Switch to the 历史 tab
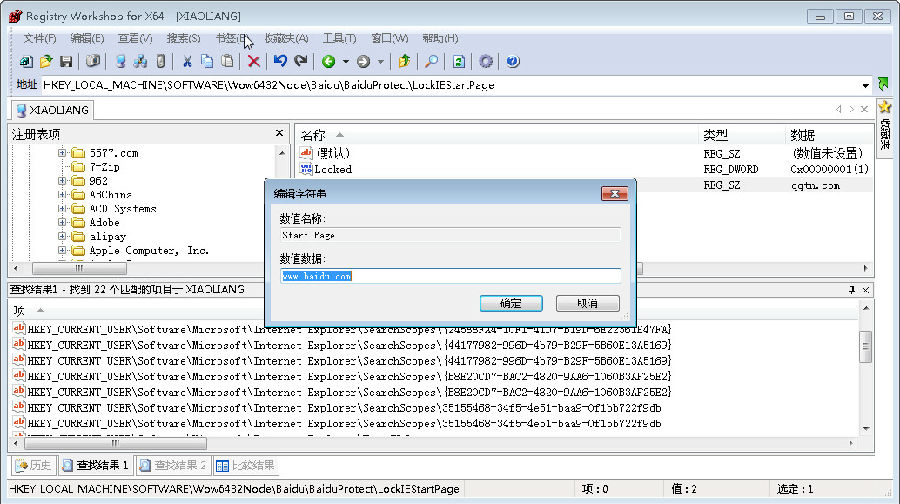The image size is (900, 504). [x=33, y=465]
